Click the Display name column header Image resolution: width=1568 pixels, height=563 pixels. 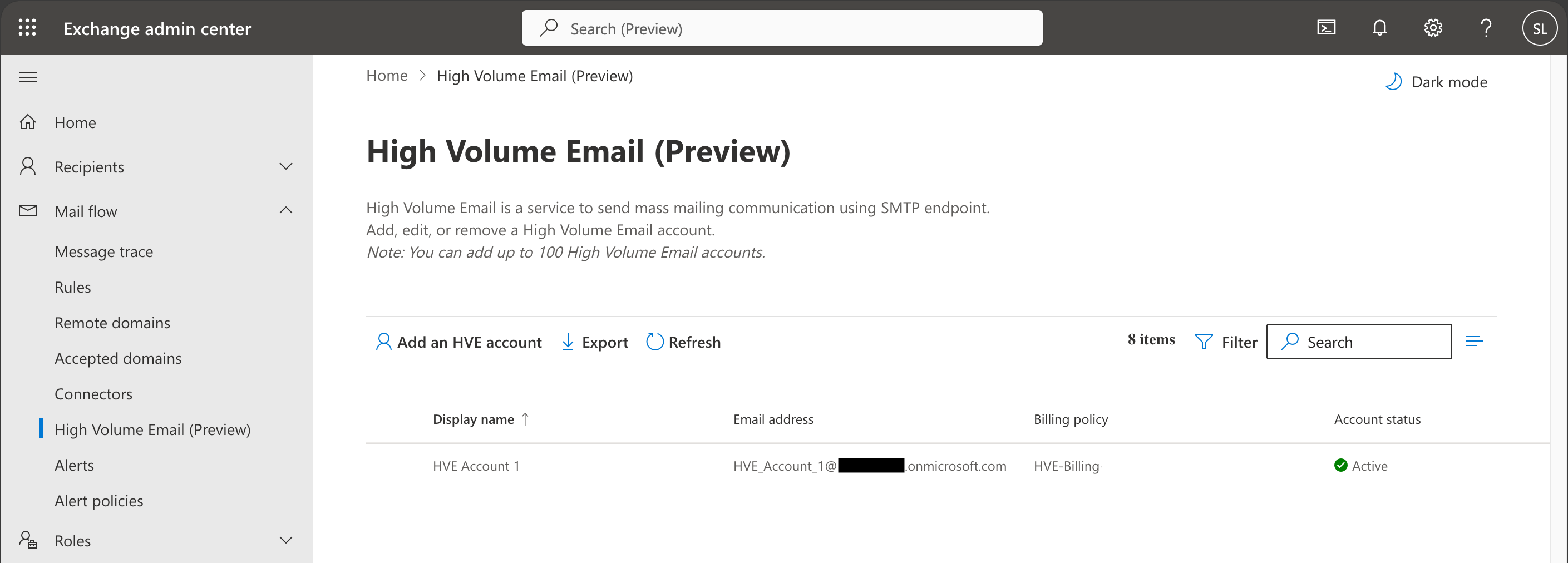pyautogui.click(x=473, y=419)
